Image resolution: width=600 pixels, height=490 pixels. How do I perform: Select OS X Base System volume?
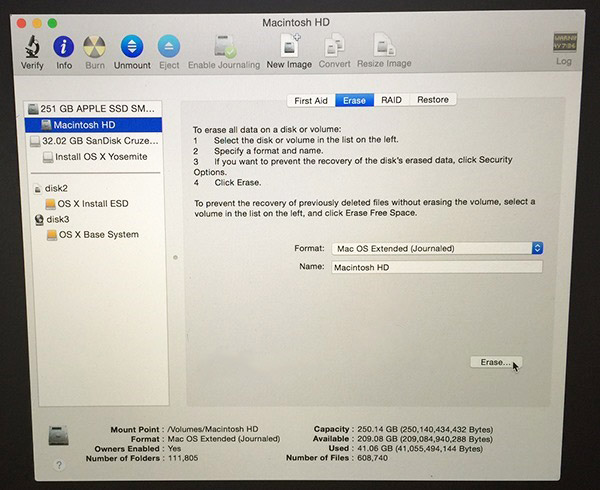(98, 235)
